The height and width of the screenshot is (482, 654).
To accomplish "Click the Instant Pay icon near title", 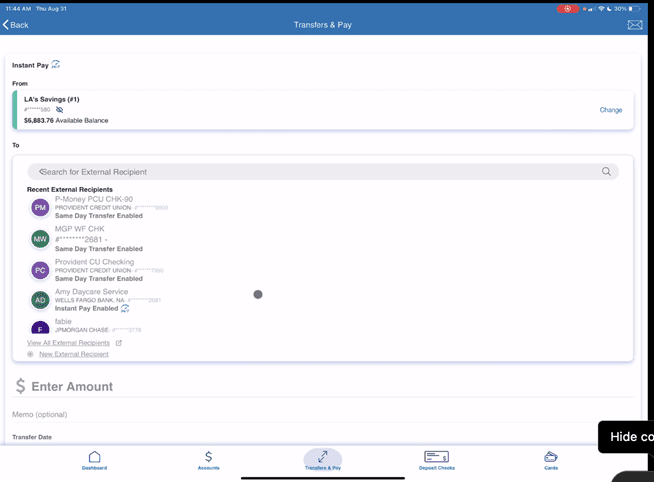I will (x=56, y=65).
